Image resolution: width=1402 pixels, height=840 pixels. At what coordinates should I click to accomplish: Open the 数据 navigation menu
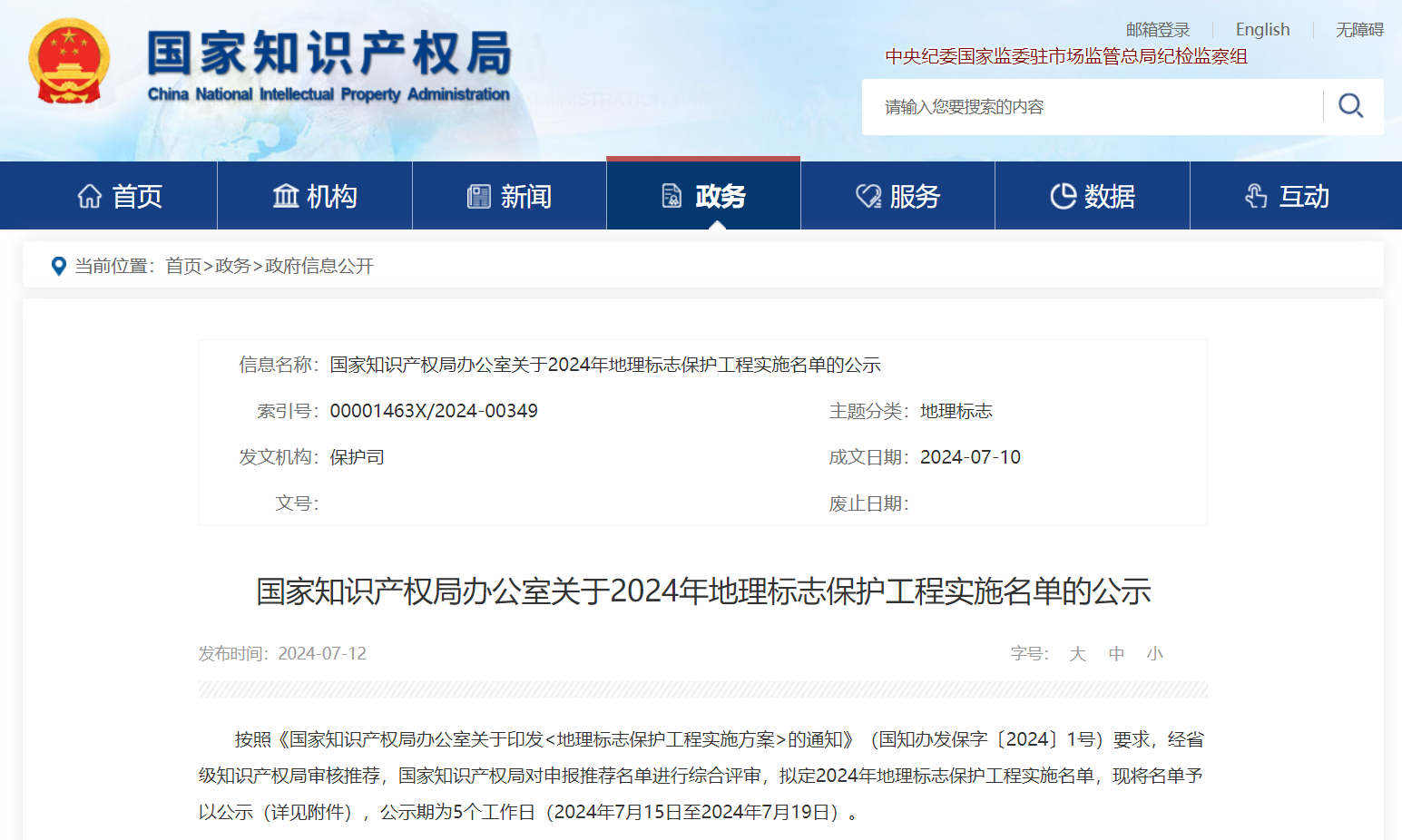(1109, 196)
